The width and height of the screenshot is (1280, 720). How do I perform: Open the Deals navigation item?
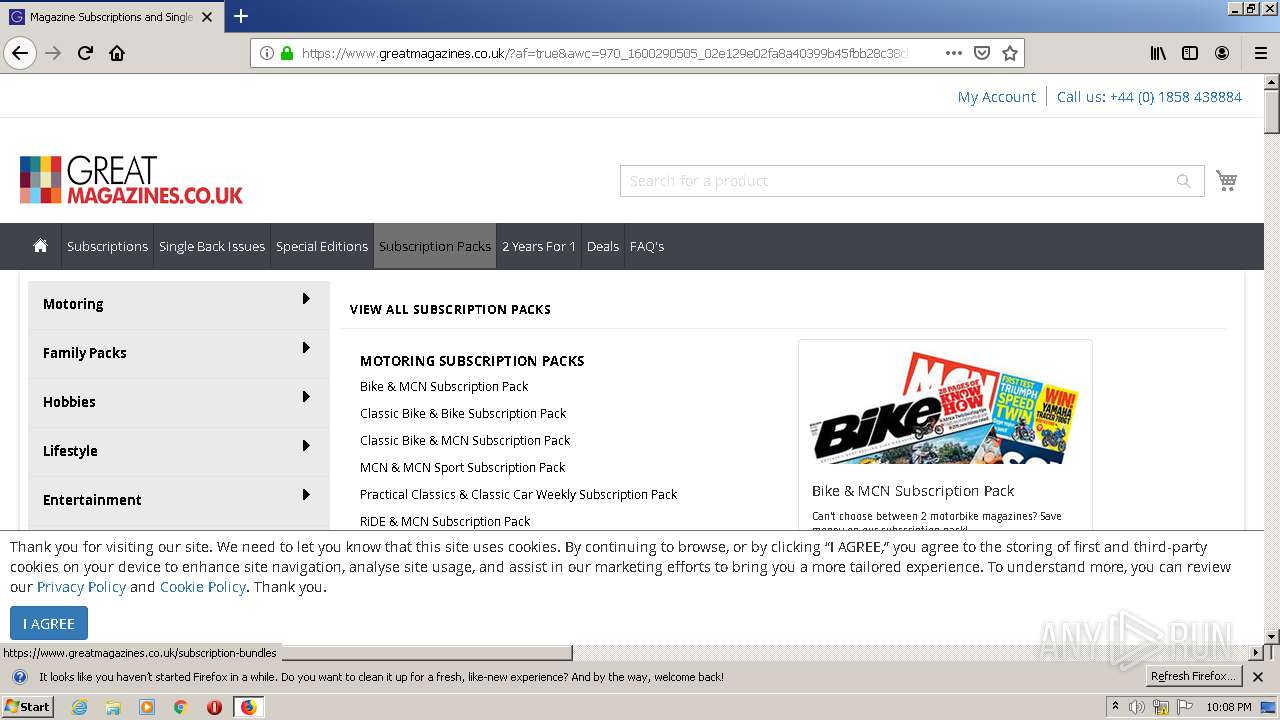[x=603, y=246]
